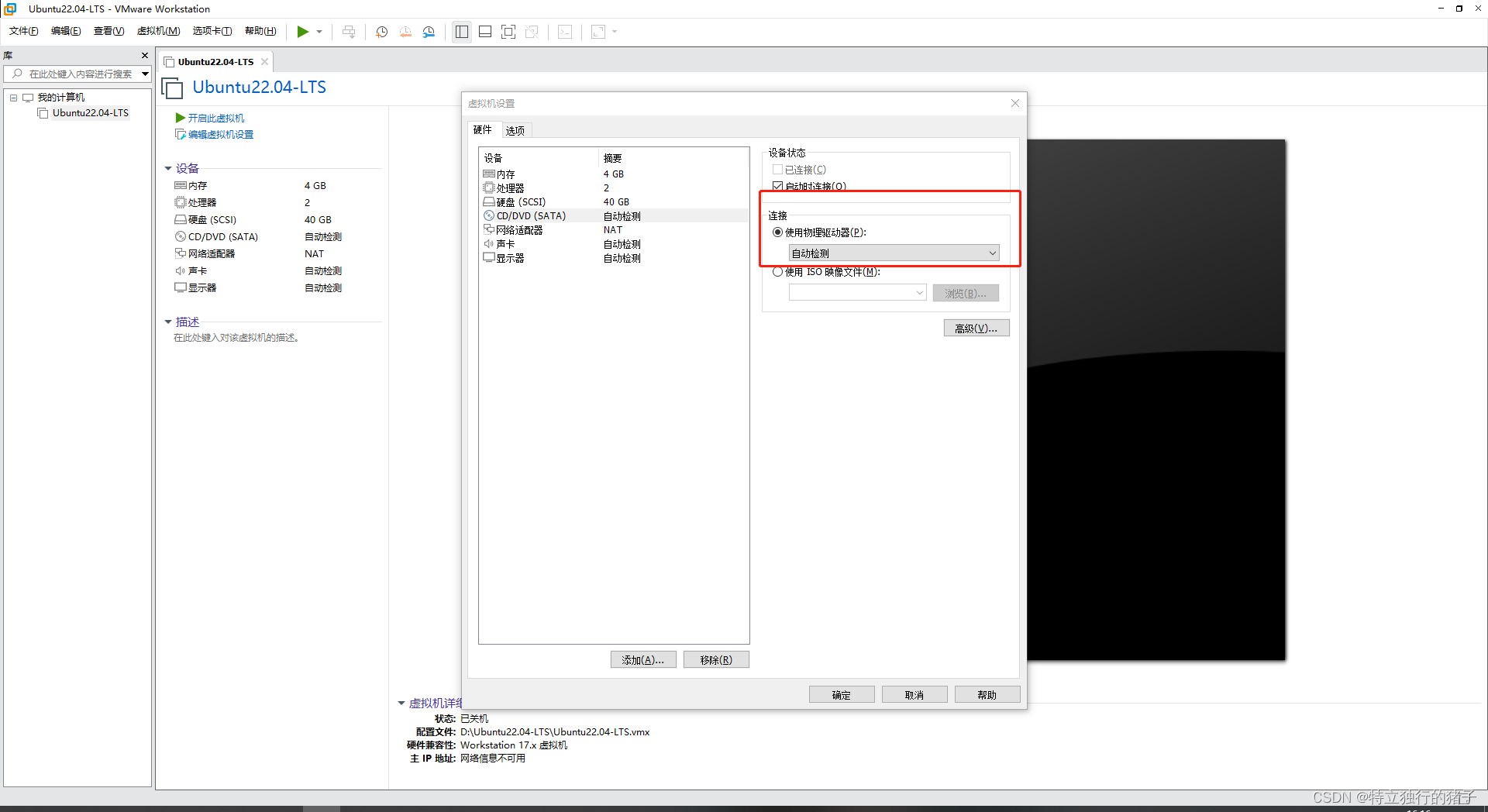The height and width of the screenshot is (812, 1488).
Task: Open the ISO image path combo box
Action: pos(857,293)
